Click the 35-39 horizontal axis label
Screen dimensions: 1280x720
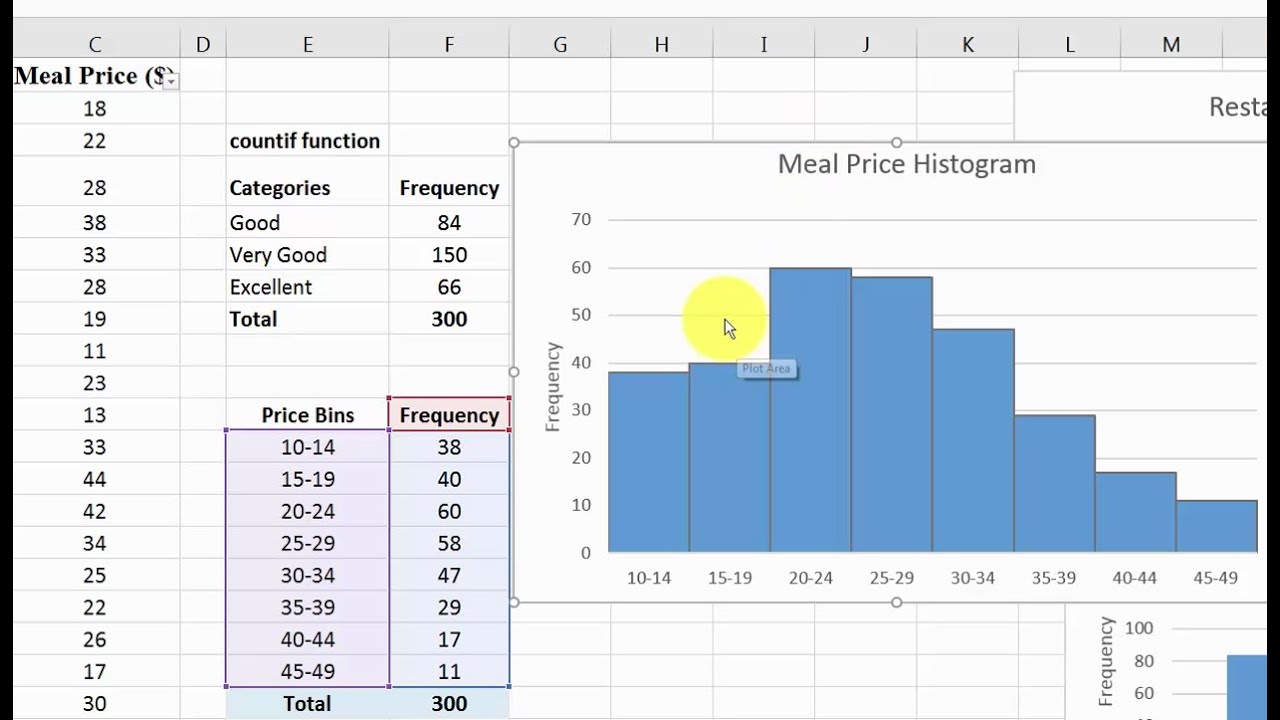1053,578
